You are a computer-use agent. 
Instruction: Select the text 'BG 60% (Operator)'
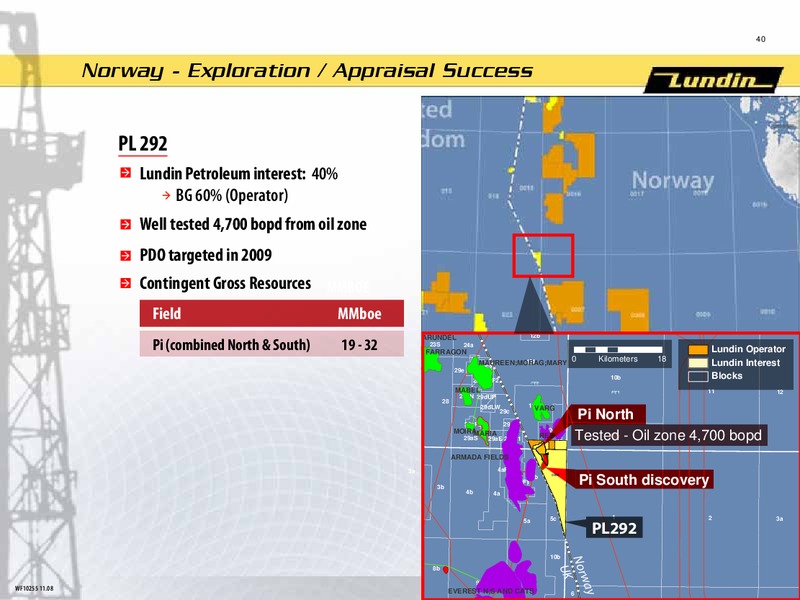click(x=232, y=195)
